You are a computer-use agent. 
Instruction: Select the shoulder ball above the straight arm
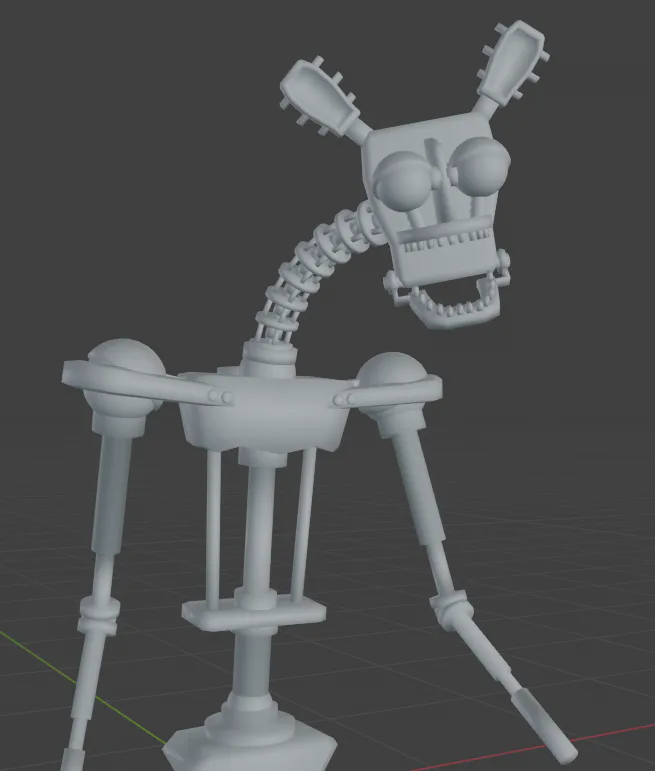click(x=126, y=379)
